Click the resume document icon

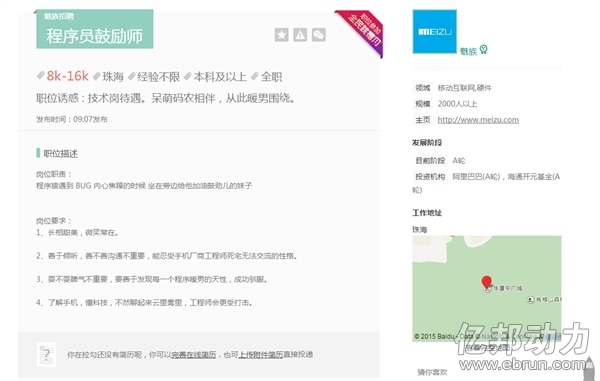pos(46,354)
